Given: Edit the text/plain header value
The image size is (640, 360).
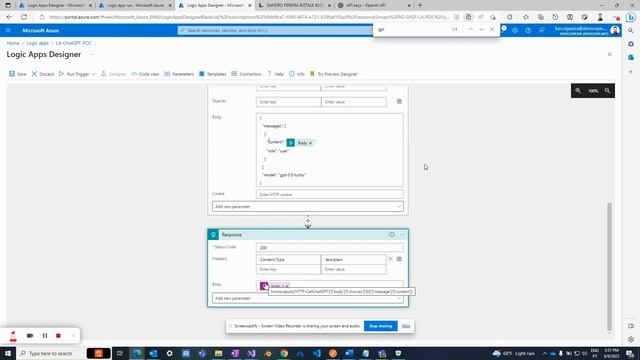Looking at the screenshot, I should click(x=353, y=259).
